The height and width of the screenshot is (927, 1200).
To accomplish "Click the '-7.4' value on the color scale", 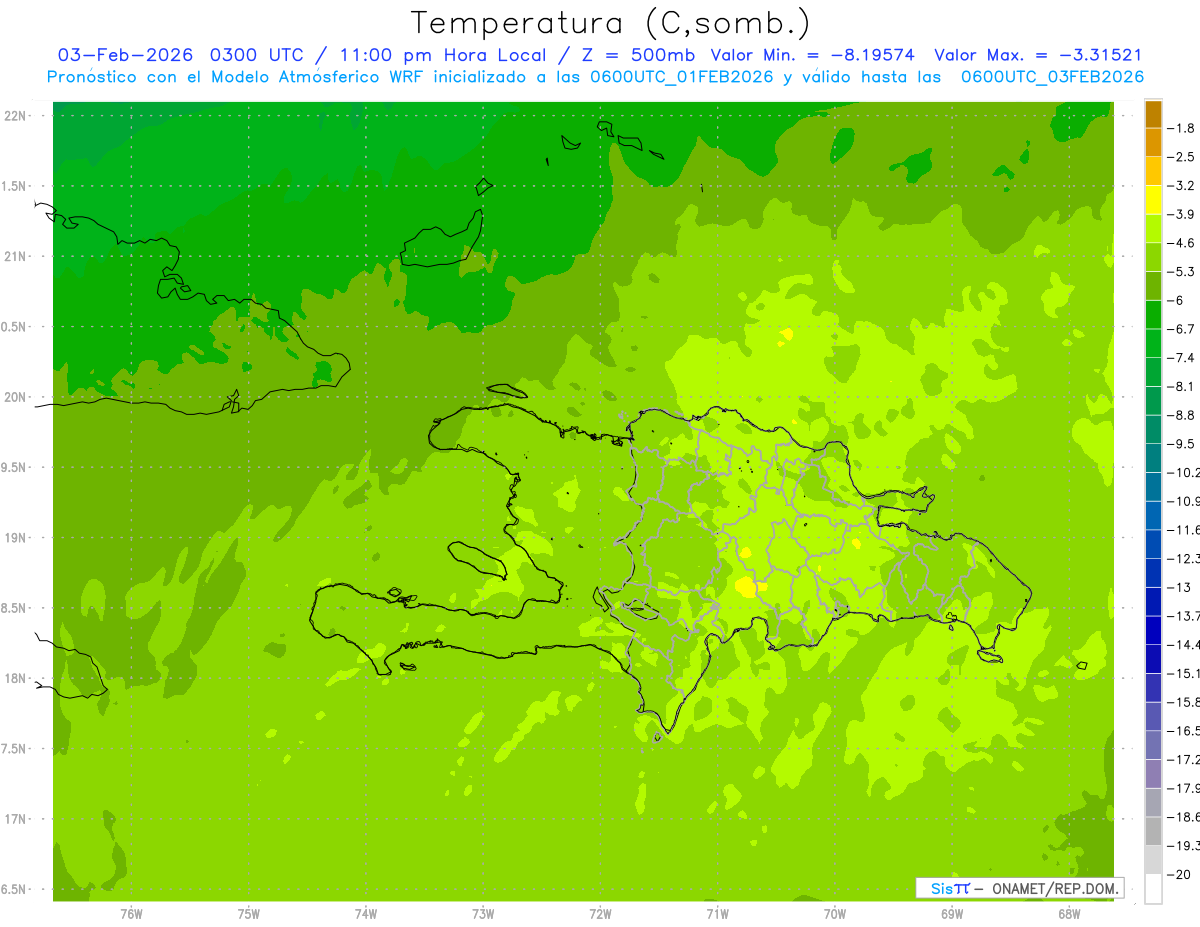I will click(x=1182, y=358).
